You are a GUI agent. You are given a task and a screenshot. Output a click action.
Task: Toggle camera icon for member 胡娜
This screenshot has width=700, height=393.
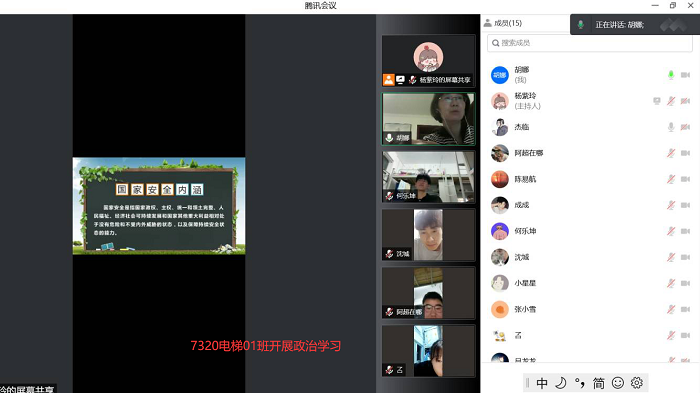[x=685, y=75]
